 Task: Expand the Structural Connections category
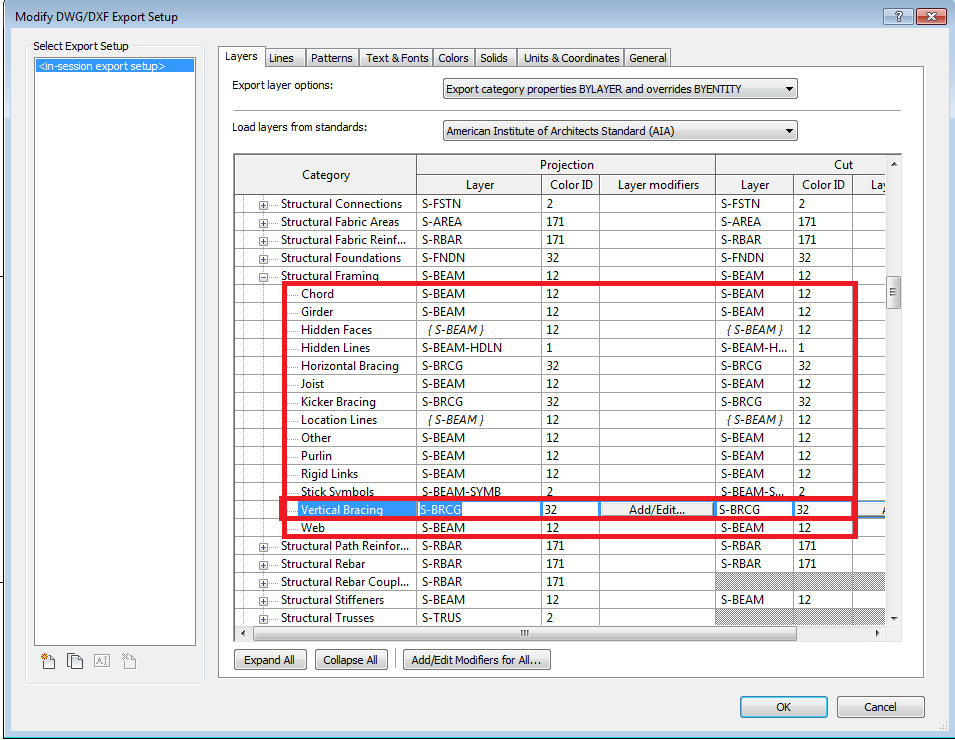tap(263, 205)
